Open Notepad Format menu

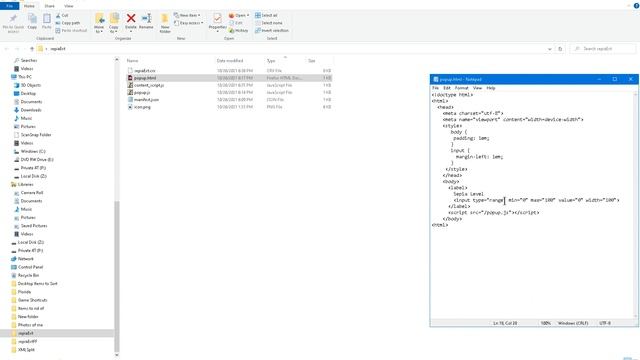tap(462, 88)
